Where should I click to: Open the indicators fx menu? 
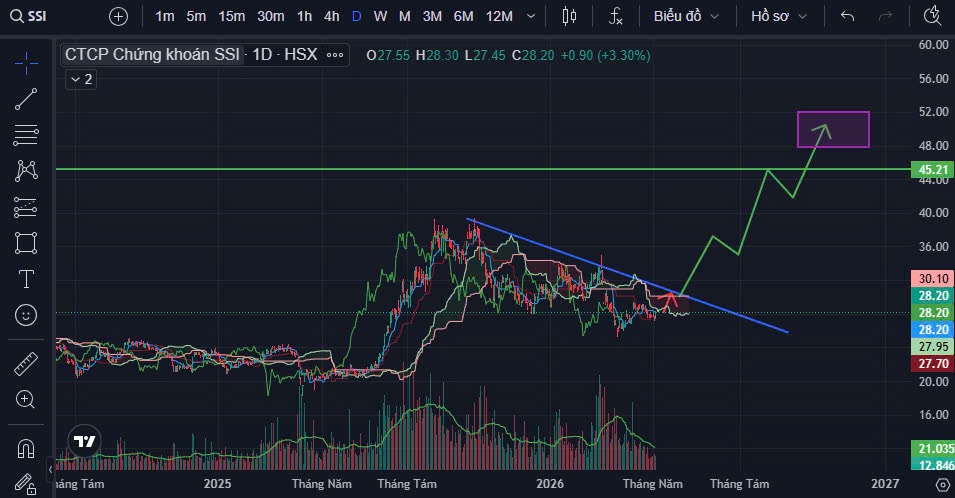point(616,16)
